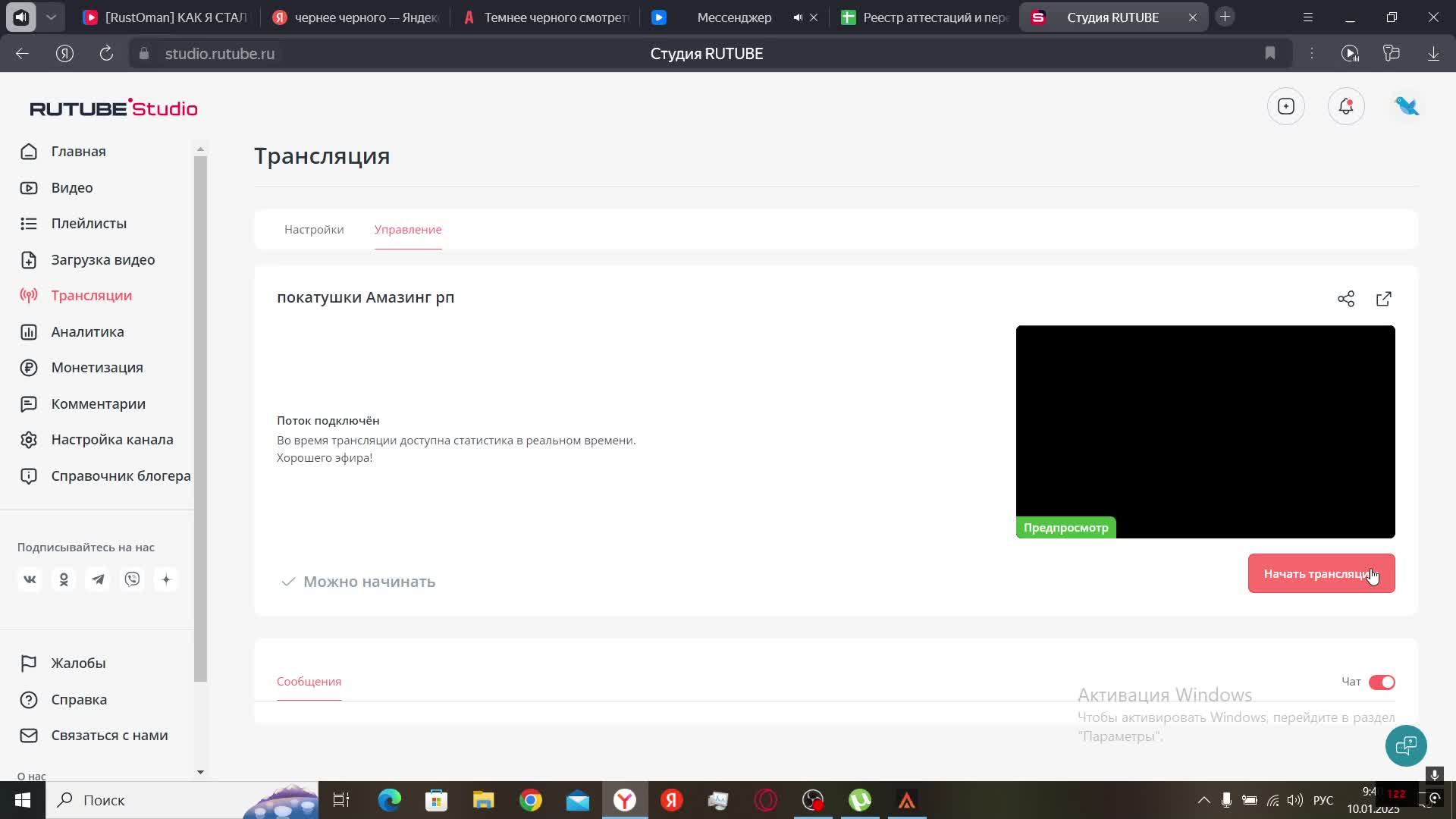Open the Viber social icon
Image resolution: width=1456 pixels, height=819 pixels.
tap(132, 580)
